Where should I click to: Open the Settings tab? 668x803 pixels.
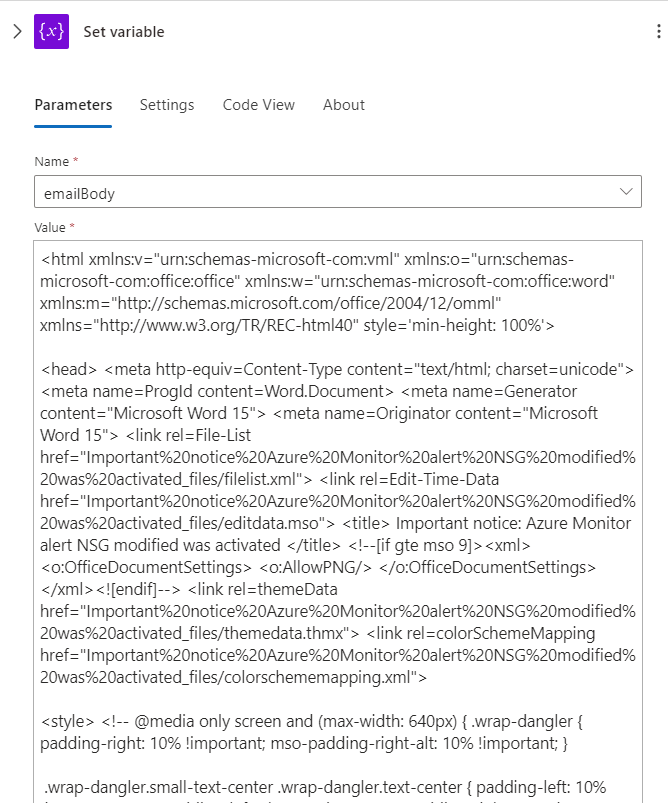point(167,105)
